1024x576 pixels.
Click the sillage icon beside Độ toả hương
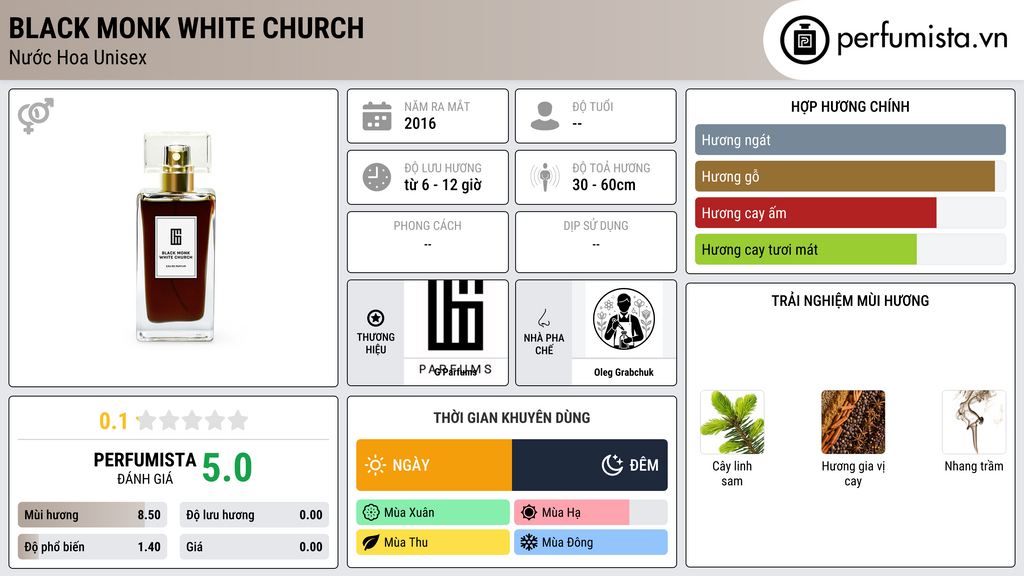pyautogui.click(x=545, y=177)
